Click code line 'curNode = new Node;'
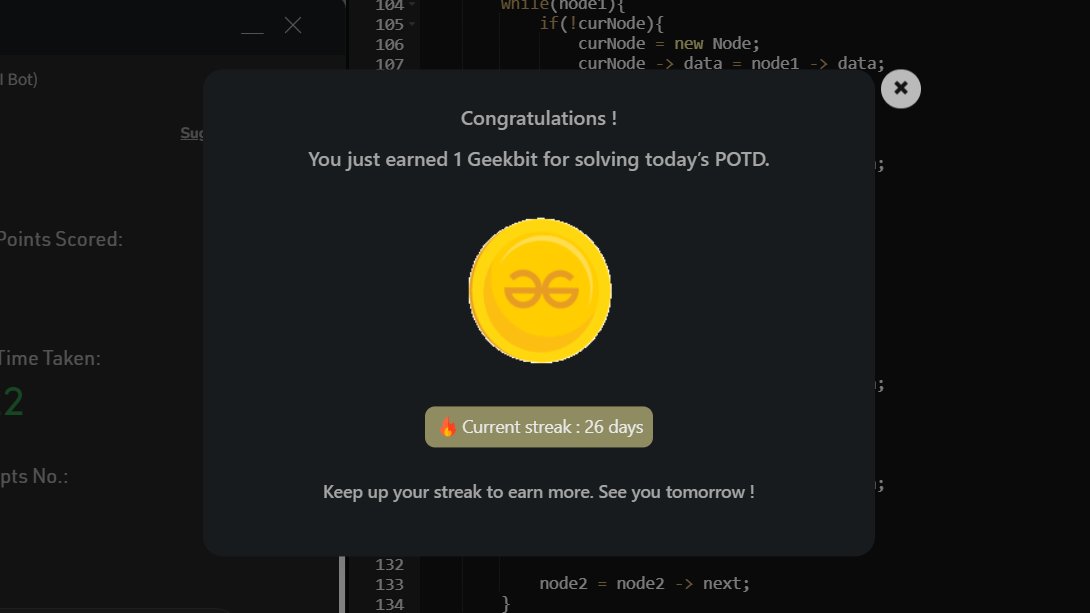Viewport: 1090px width, 613px height. 669,44
